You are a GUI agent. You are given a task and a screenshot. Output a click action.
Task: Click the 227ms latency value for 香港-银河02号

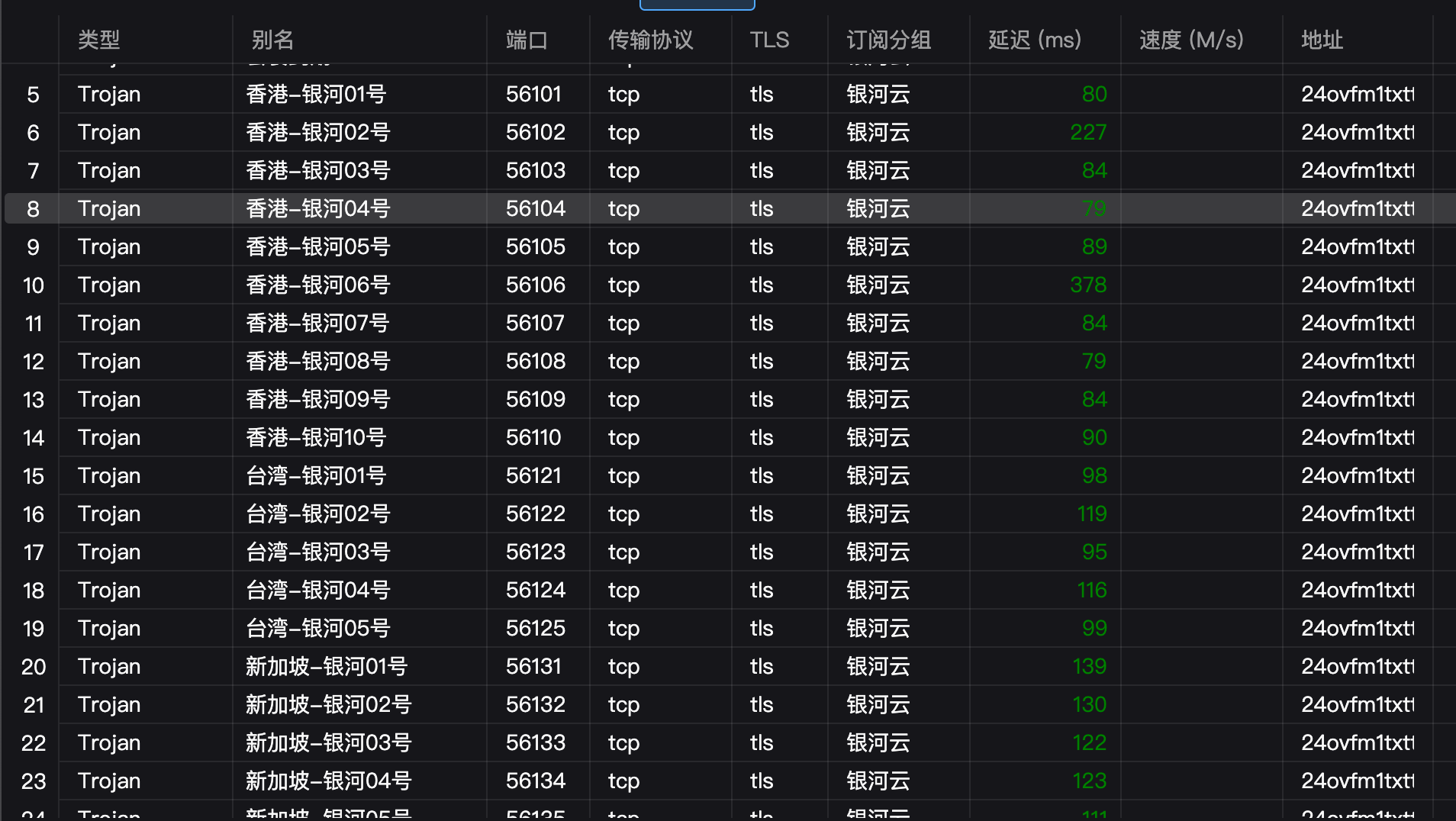[x=1088, y=132]
